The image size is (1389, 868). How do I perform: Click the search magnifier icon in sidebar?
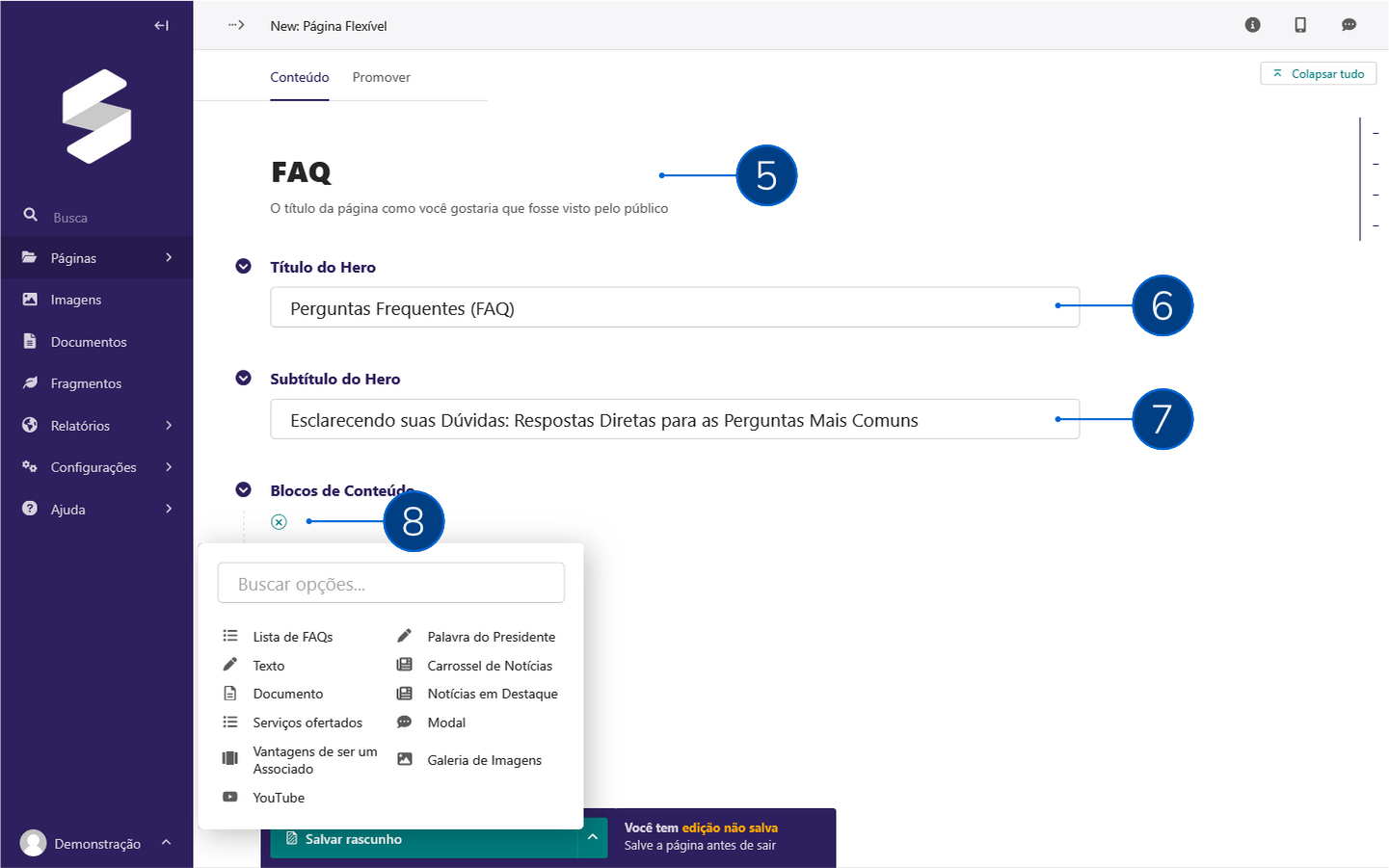click(31, 215)
